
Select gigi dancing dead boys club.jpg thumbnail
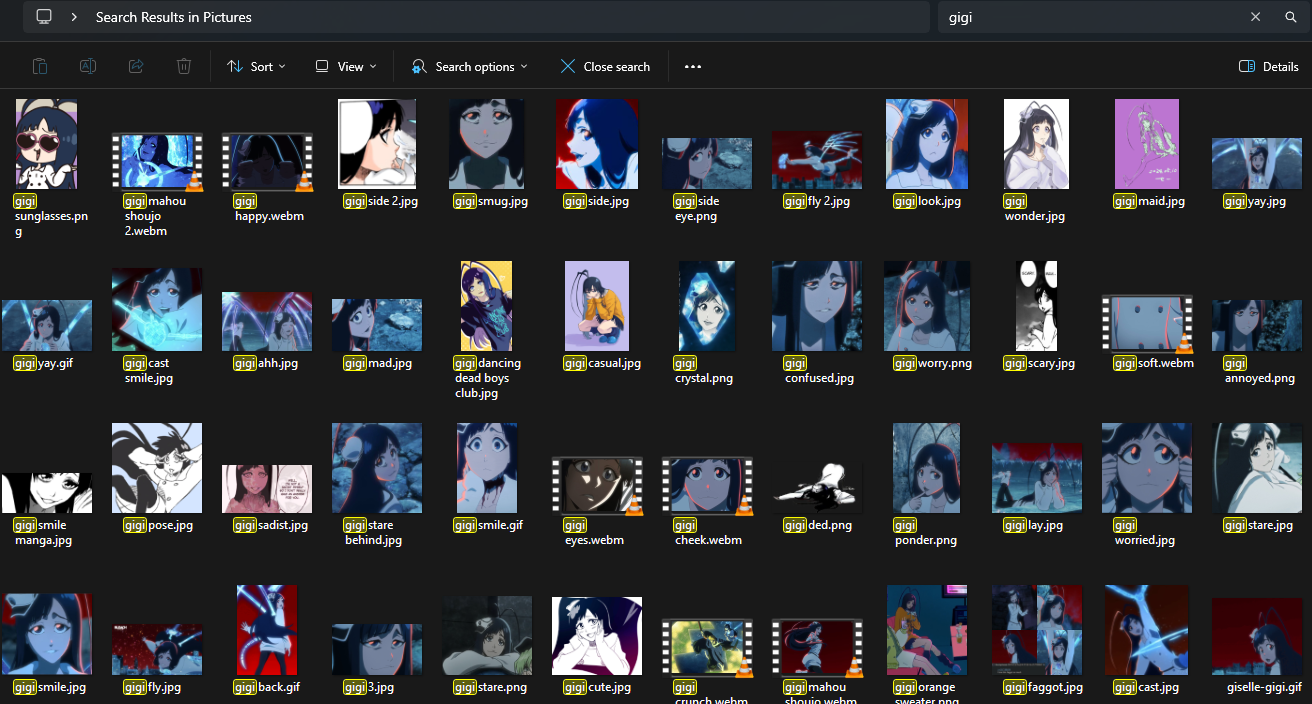point(487,306)
